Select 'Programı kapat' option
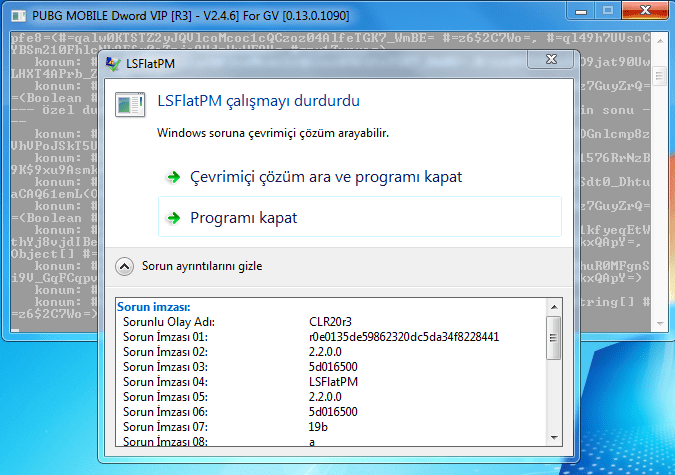 click(359, 217)
